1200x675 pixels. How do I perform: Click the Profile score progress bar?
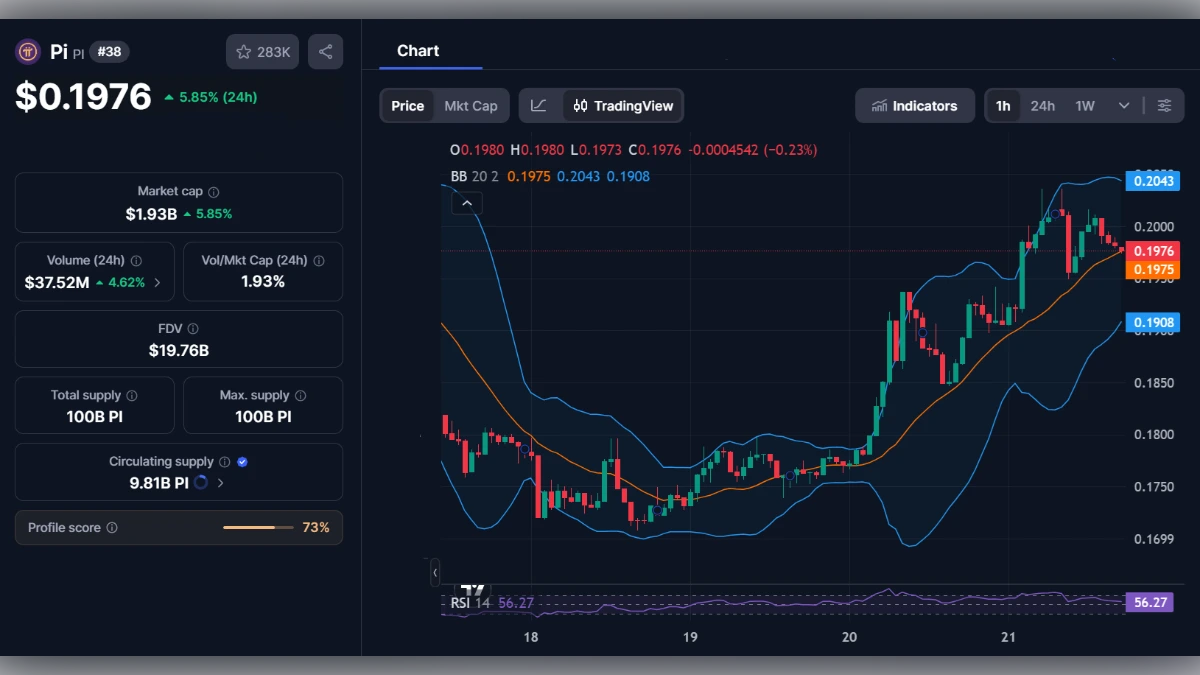(x=258, y=528)
